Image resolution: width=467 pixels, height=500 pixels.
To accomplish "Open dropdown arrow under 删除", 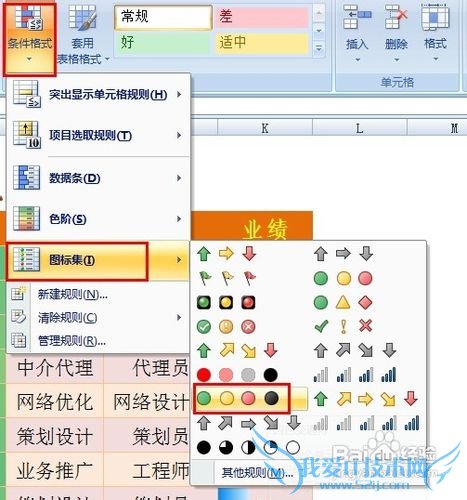I will click(396, 60).
